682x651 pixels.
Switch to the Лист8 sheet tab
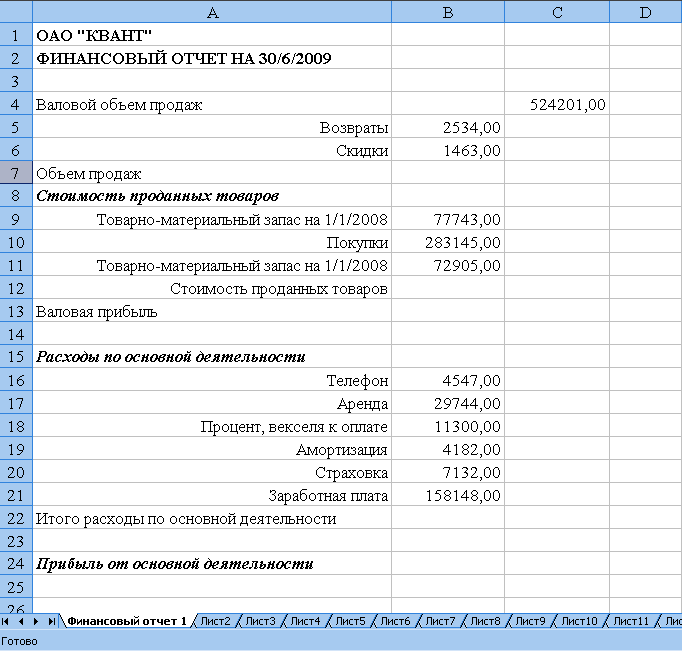(485, 621)
